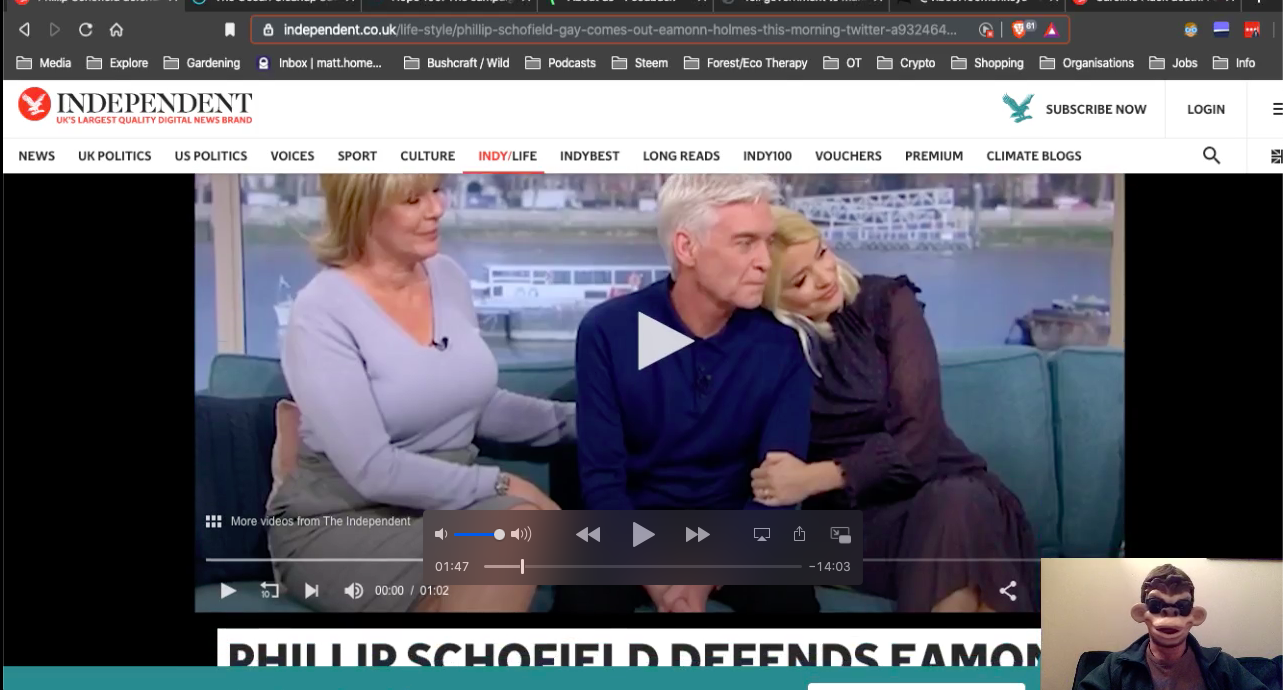Image resolution: width=1283 pixels, height=690 pixels.
Task: Reload the page with the refresh icon
Action: tap(86, 30)
